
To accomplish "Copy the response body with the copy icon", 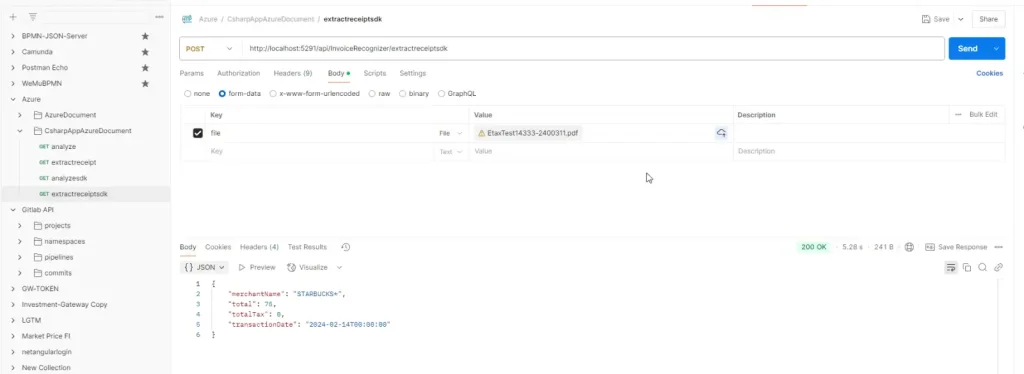I will (x=967, y=268).
